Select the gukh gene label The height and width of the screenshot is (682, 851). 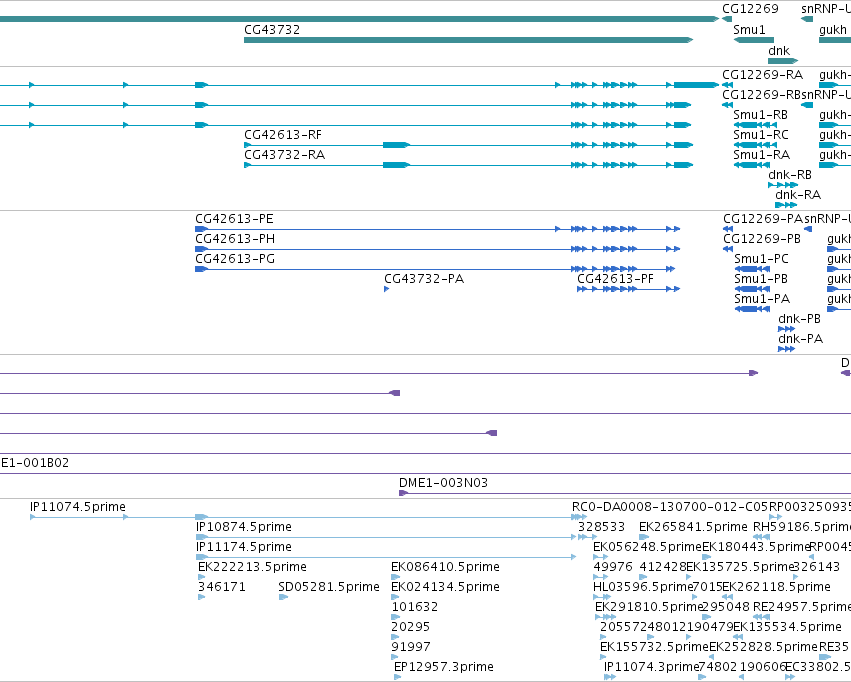(833, 30)
